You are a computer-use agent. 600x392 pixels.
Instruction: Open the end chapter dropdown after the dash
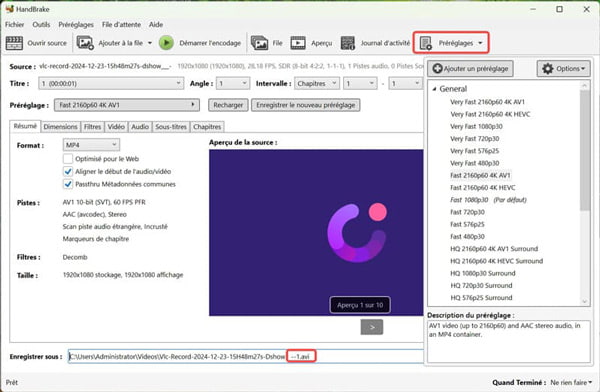[x=406, y=83]
